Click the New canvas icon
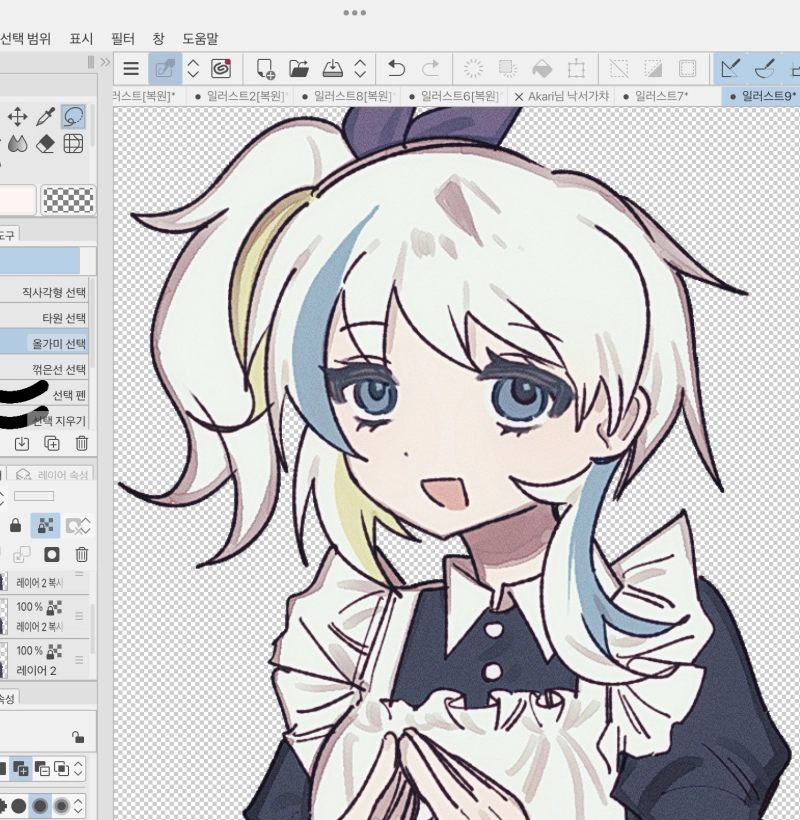 tap(265, 68)
